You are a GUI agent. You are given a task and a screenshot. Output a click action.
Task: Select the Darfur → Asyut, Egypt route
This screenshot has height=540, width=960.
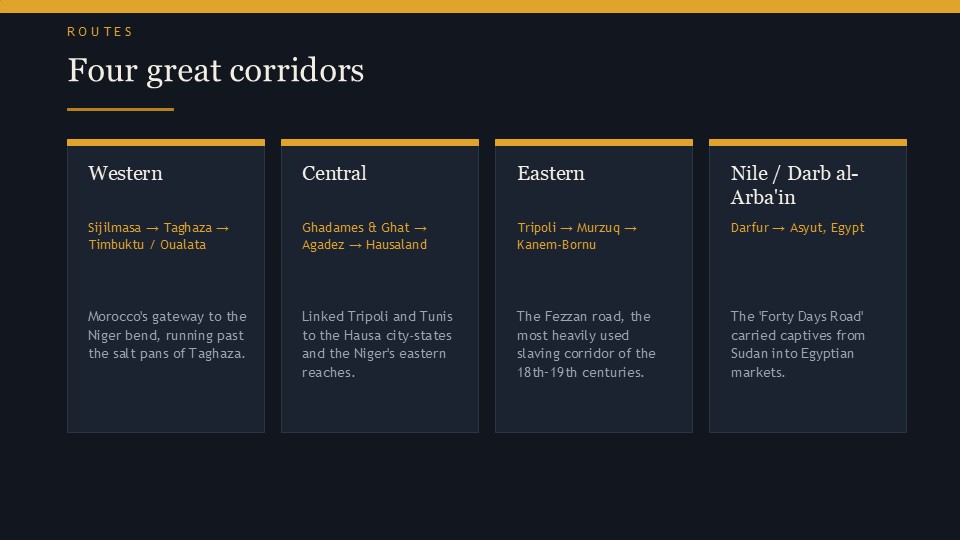click(x=797, y=228)
